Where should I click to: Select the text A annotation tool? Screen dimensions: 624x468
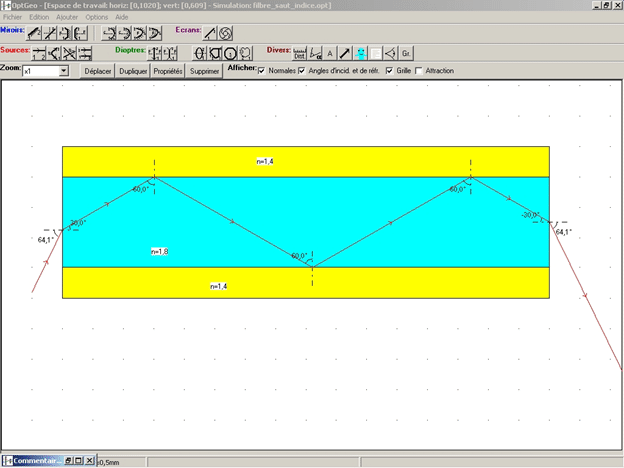[x=330, y=53]
